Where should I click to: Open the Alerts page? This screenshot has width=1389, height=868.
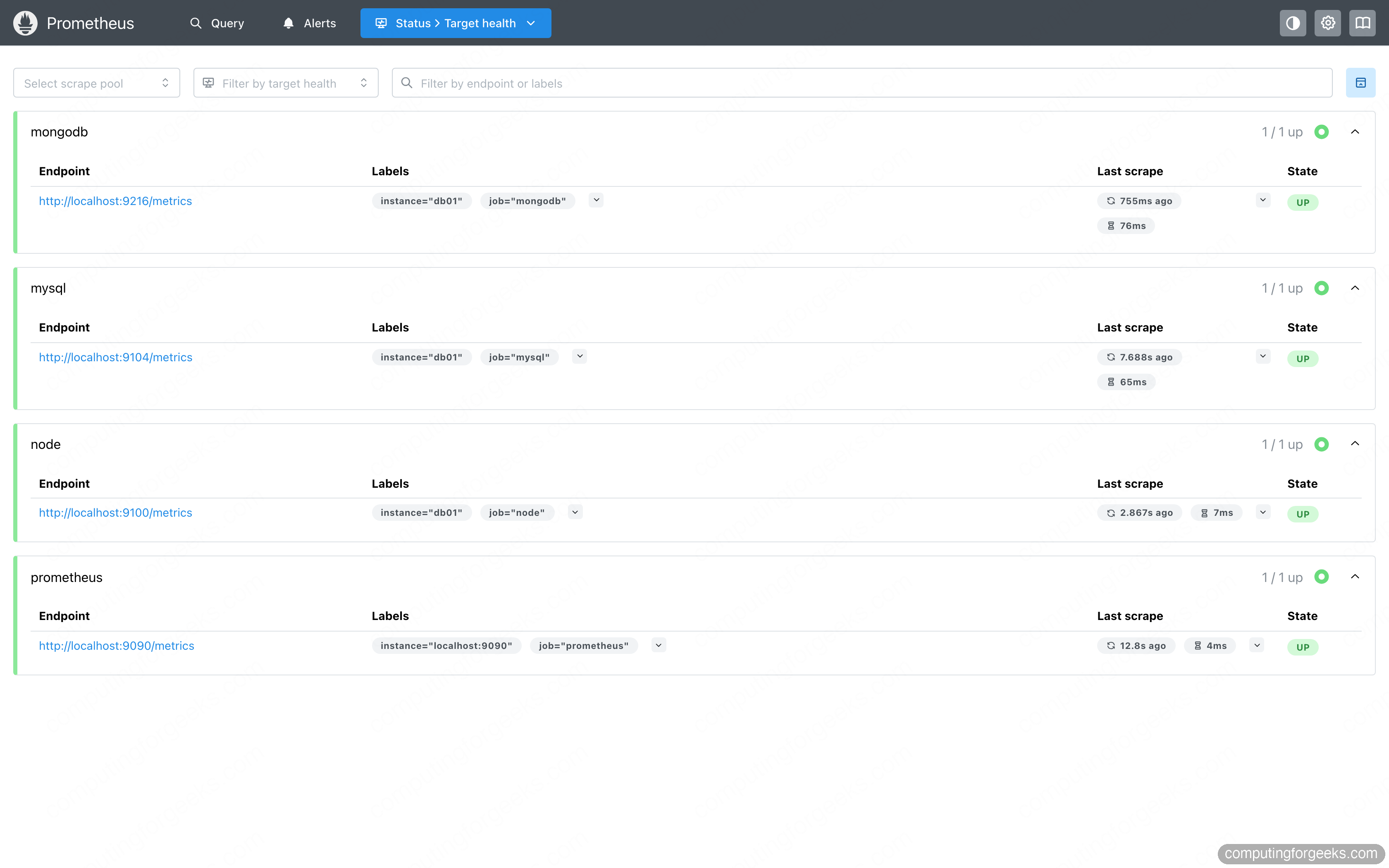tap(309, 23)
